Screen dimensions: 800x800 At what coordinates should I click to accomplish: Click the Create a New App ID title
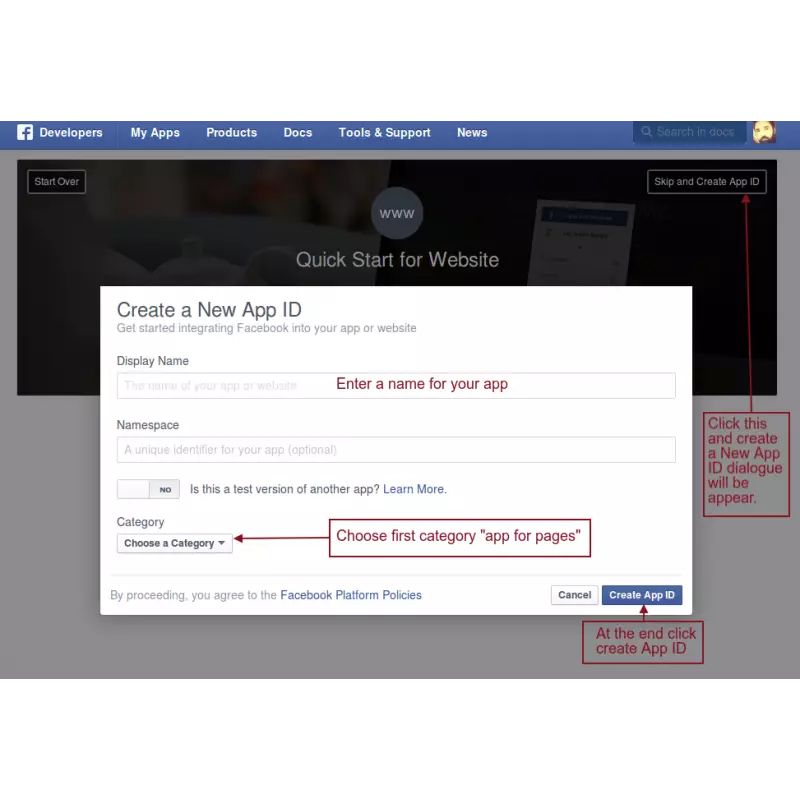tap(209, 310)
